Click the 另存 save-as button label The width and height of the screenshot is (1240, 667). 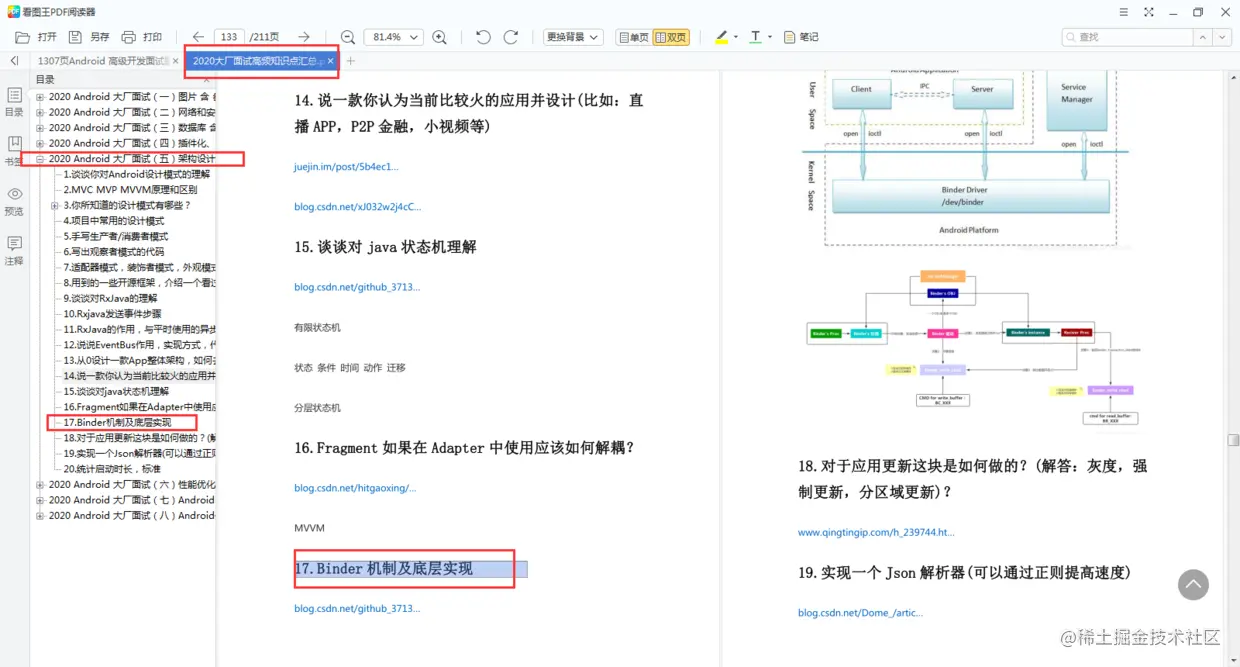100,37
